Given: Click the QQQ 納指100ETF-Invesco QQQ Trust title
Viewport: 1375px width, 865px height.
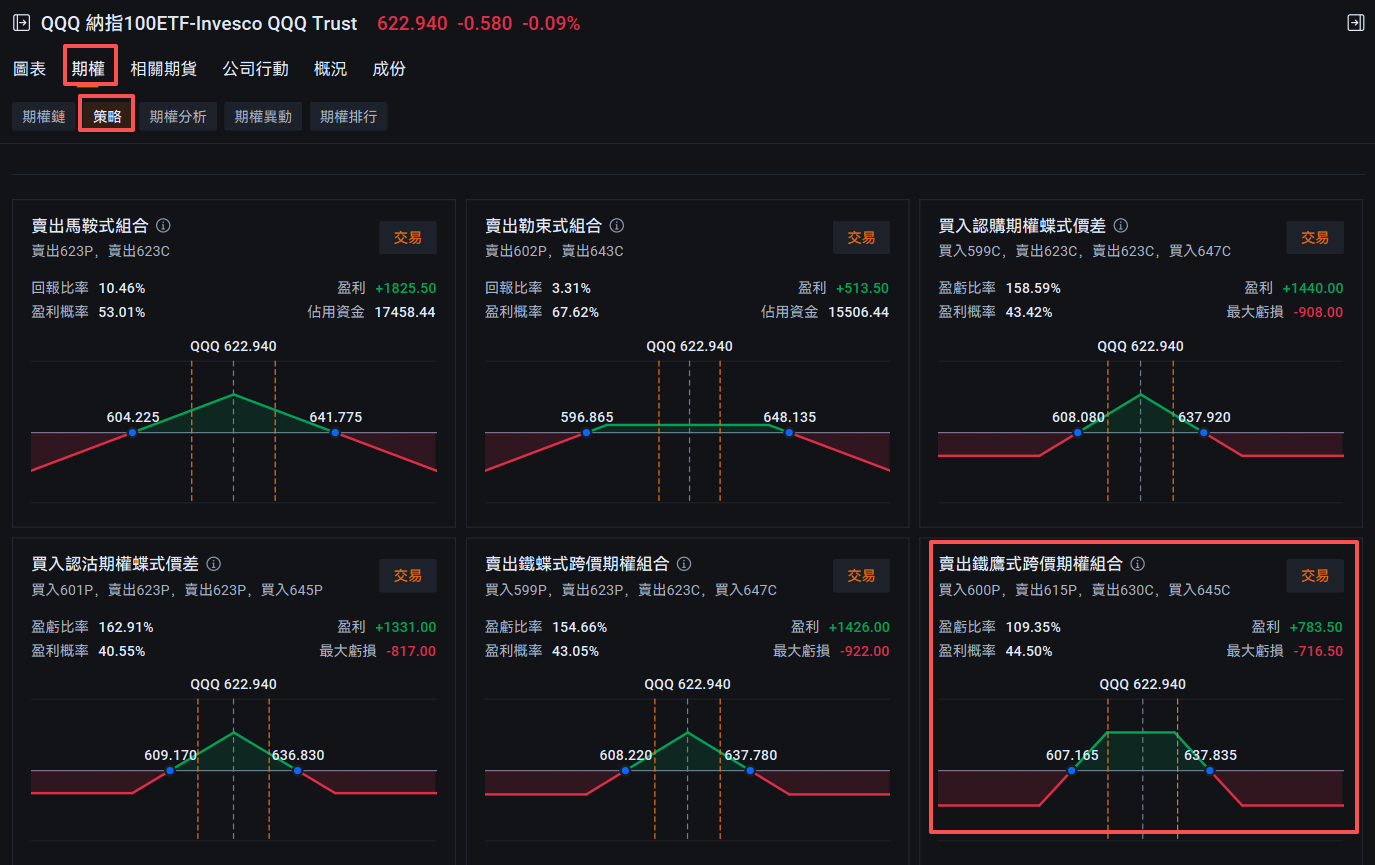Looking at the screenshot, I should click(198, 23).
